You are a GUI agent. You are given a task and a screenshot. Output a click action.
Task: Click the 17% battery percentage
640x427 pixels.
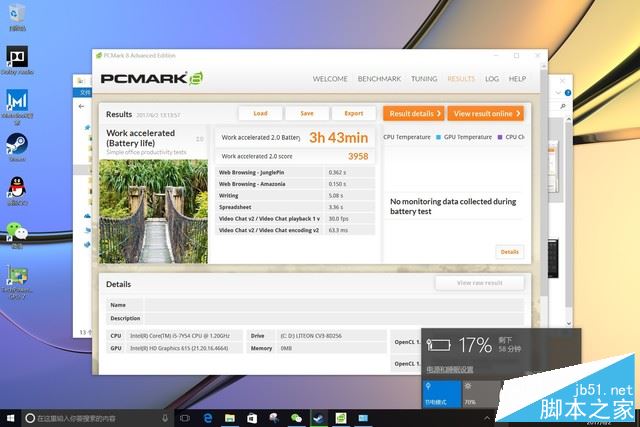(x=475, y=345)
